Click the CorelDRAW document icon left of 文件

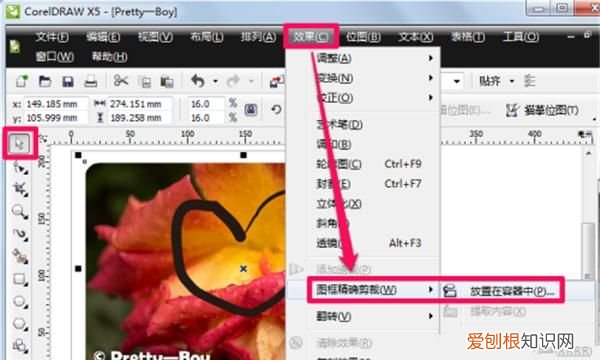point(15,47)
